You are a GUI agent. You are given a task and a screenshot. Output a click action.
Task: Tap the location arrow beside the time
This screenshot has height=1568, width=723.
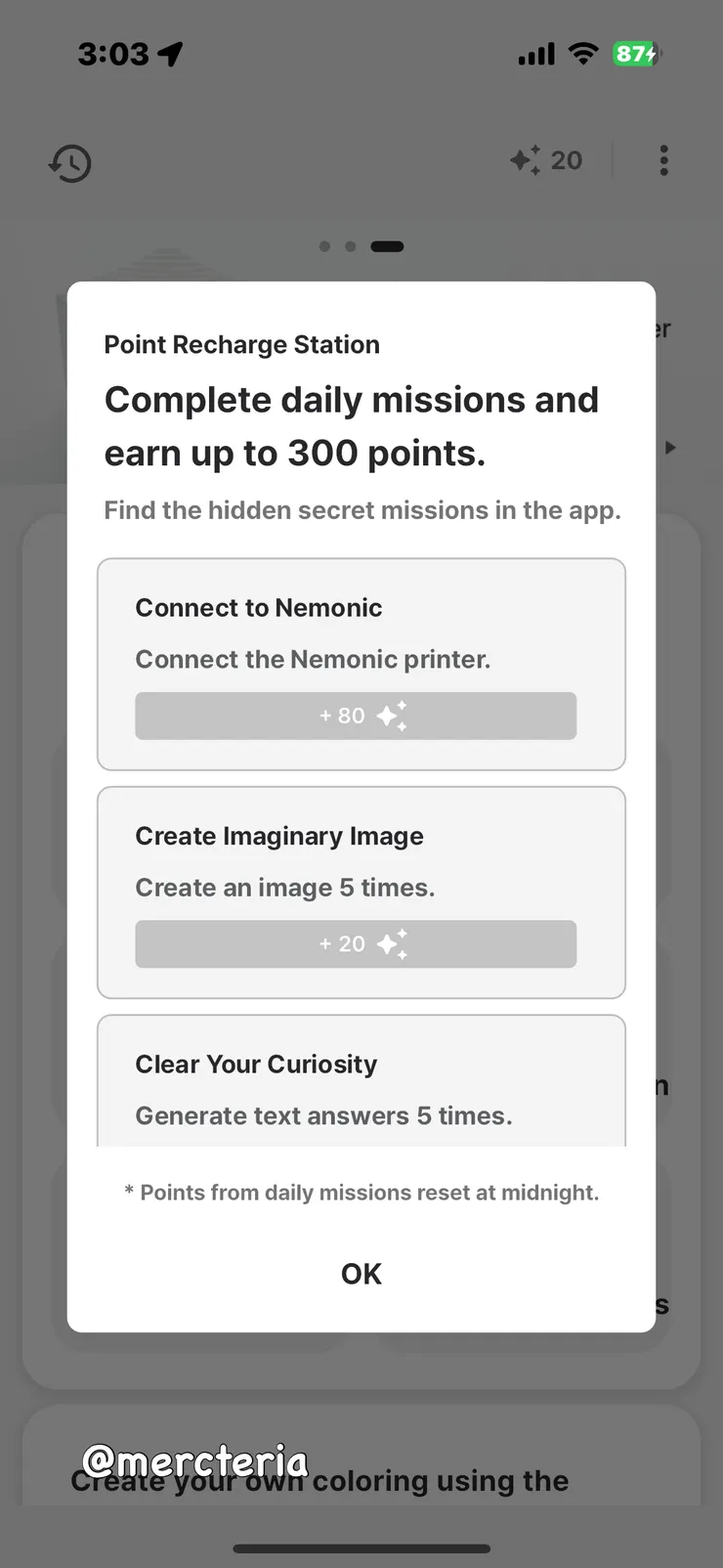click(x=171, y=54)
